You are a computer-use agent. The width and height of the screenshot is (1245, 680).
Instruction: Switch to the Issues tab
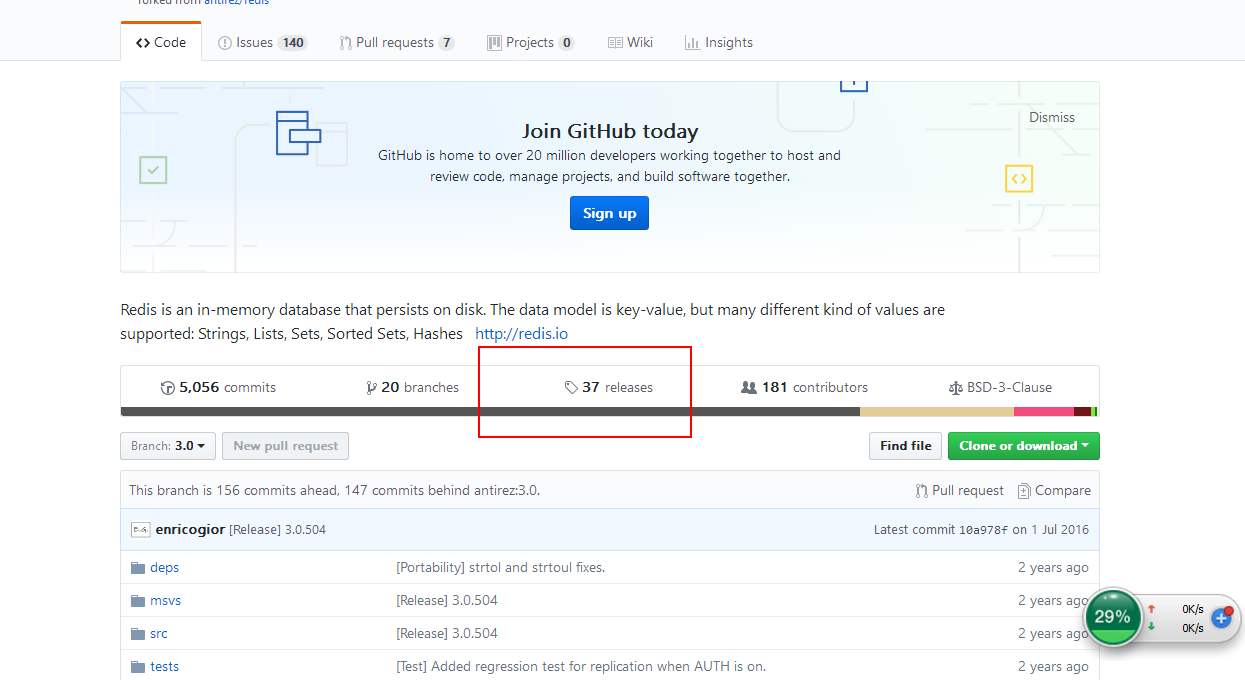262,42
